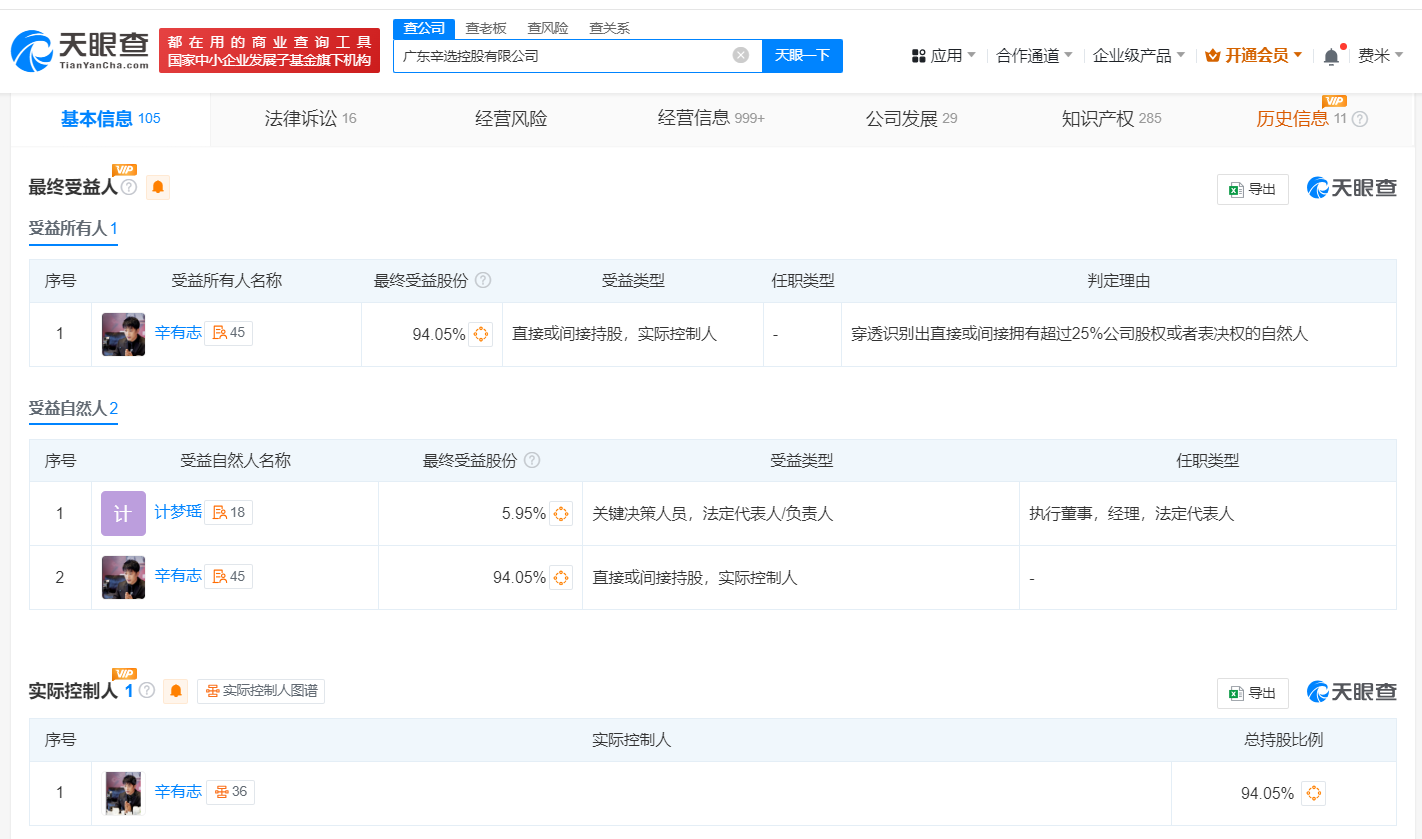Click alert bell beside 最终受益人 heading
Screen dimensions: 1422x839
tap(158, 187)
